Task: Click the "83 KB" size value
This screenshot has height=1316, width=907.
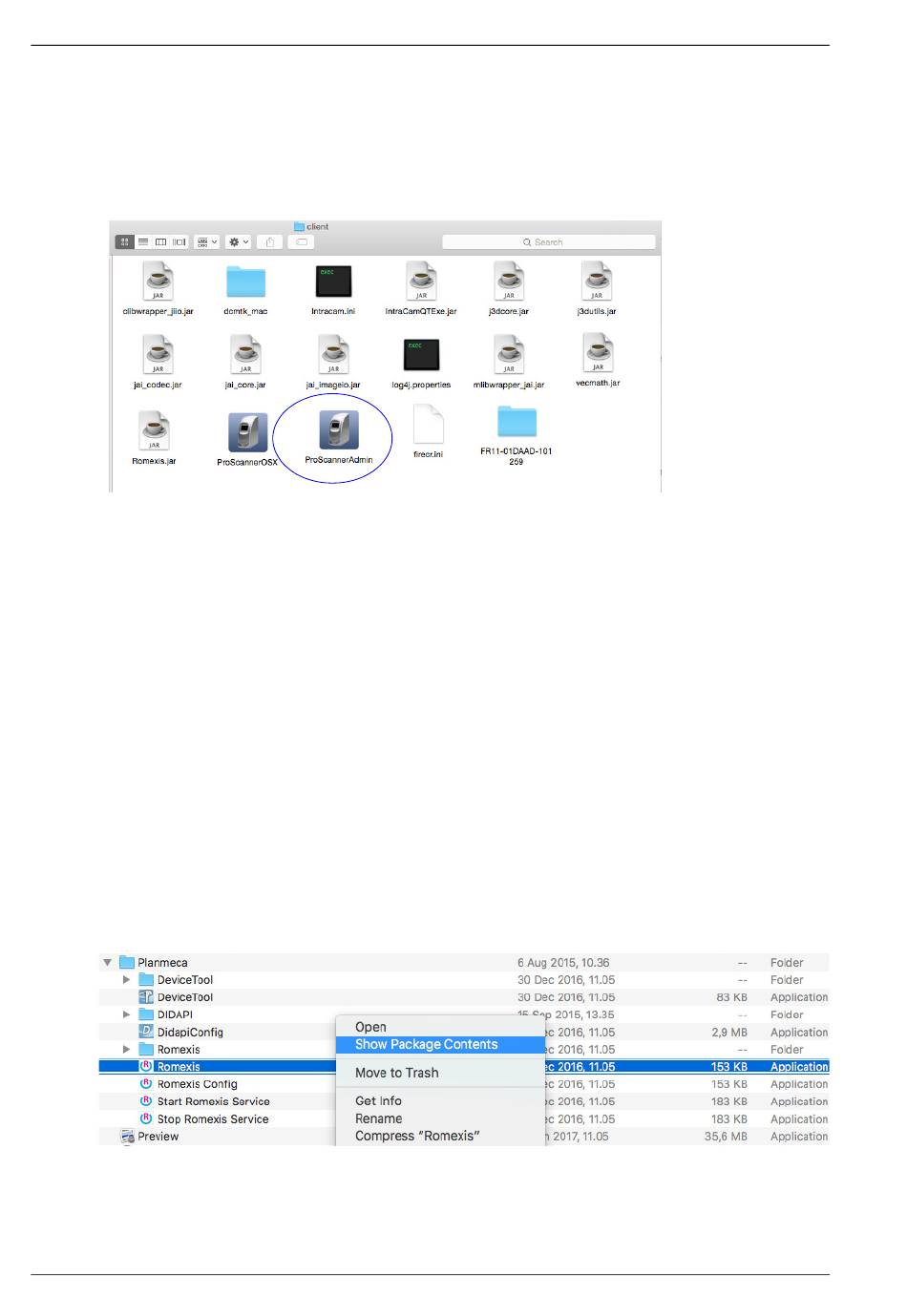Action: click(730, 997)
